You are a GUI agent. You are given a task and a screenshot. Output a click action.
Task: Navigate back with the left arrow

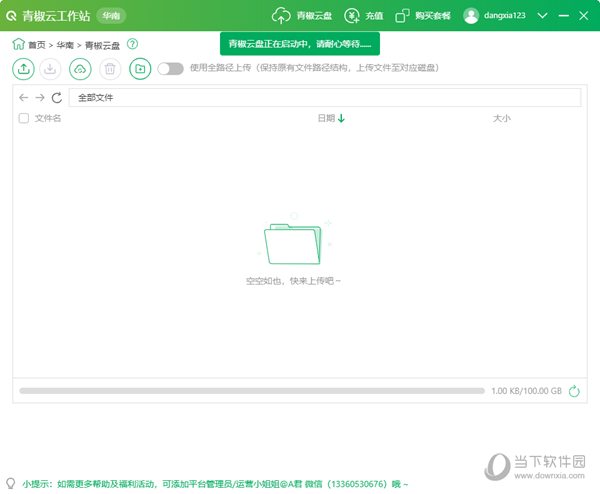pos(24,98)
